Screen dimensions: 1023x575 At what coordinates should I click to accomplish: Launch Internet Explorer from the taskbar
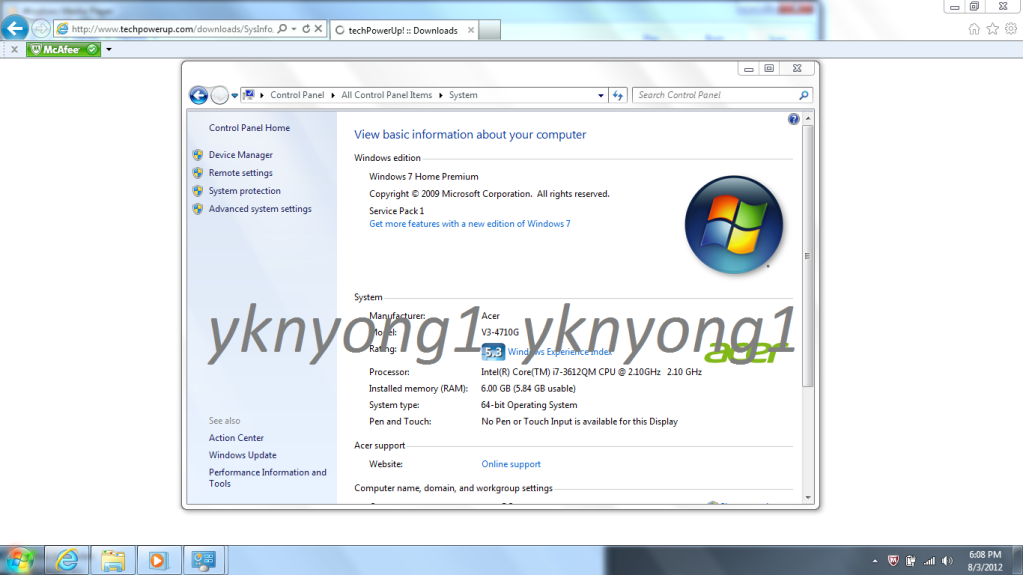[x=67, y=560]
